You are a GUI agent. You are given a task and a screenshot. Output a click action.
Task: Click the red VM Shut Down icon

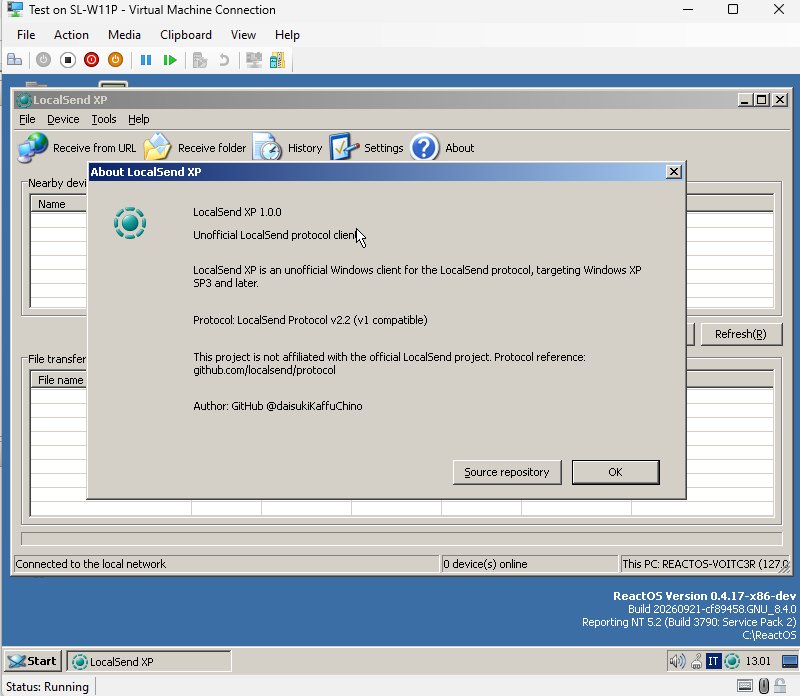(x=91, y=60)
